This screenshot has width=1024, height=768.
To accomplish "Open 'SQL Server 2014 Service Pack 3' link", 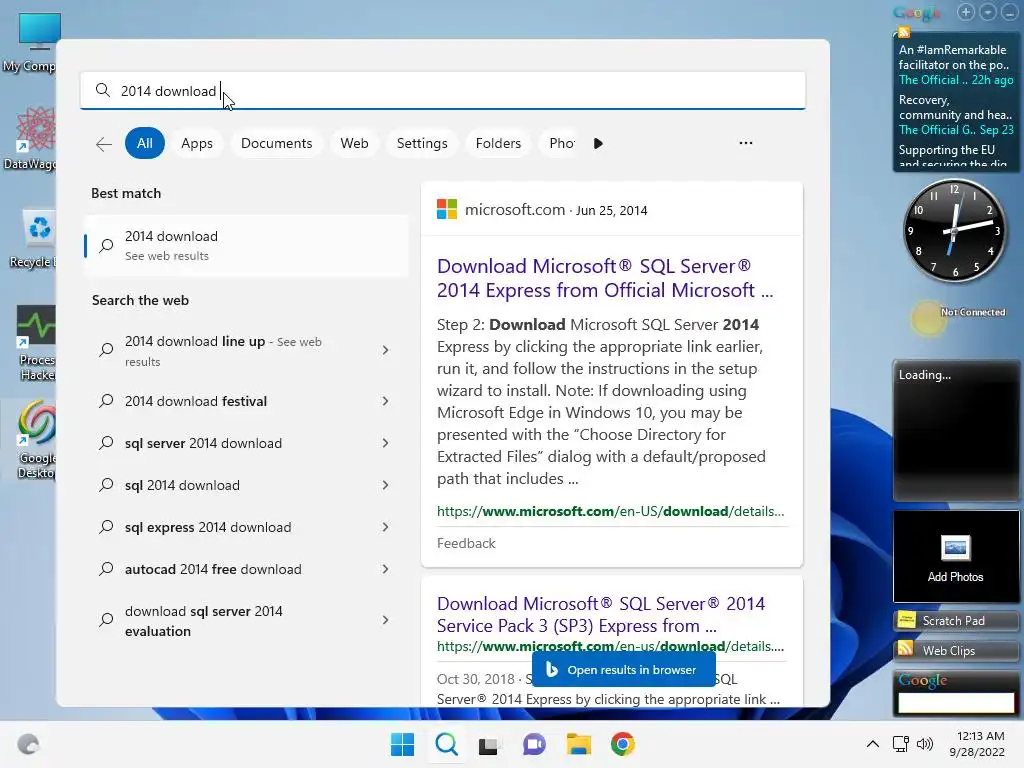I will coord(601,615).
